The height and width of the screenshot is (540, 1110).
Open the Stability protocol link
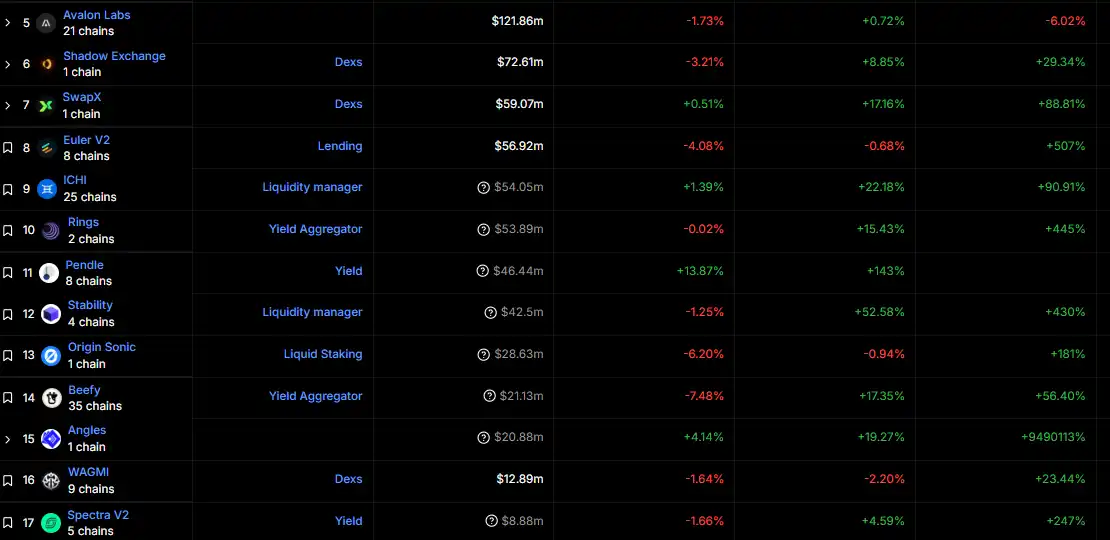tap(90, 305)
